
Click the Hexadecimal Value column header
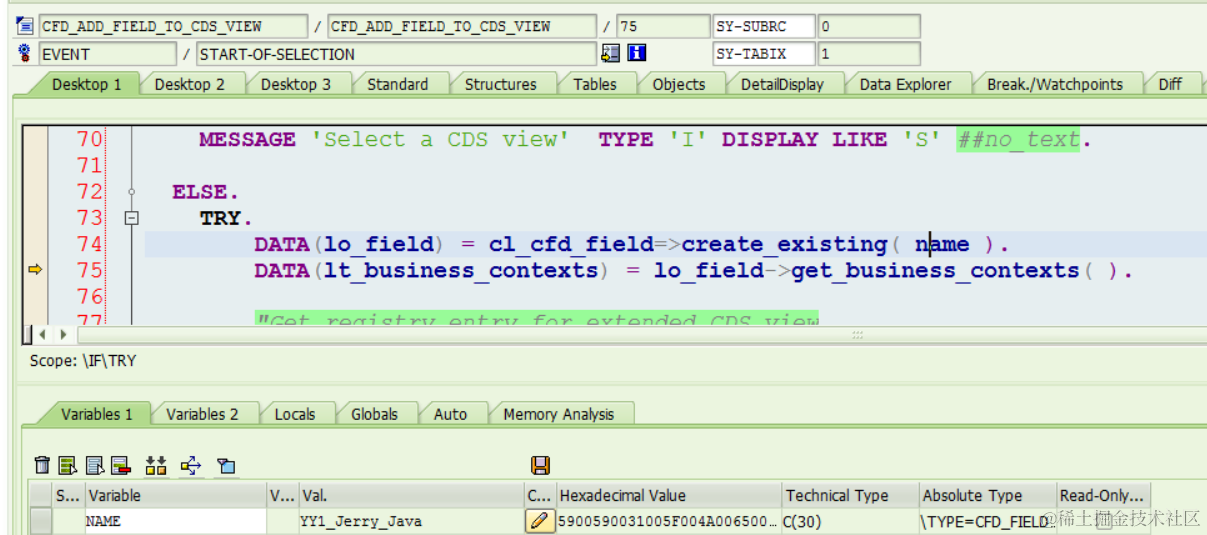[668, 495]
